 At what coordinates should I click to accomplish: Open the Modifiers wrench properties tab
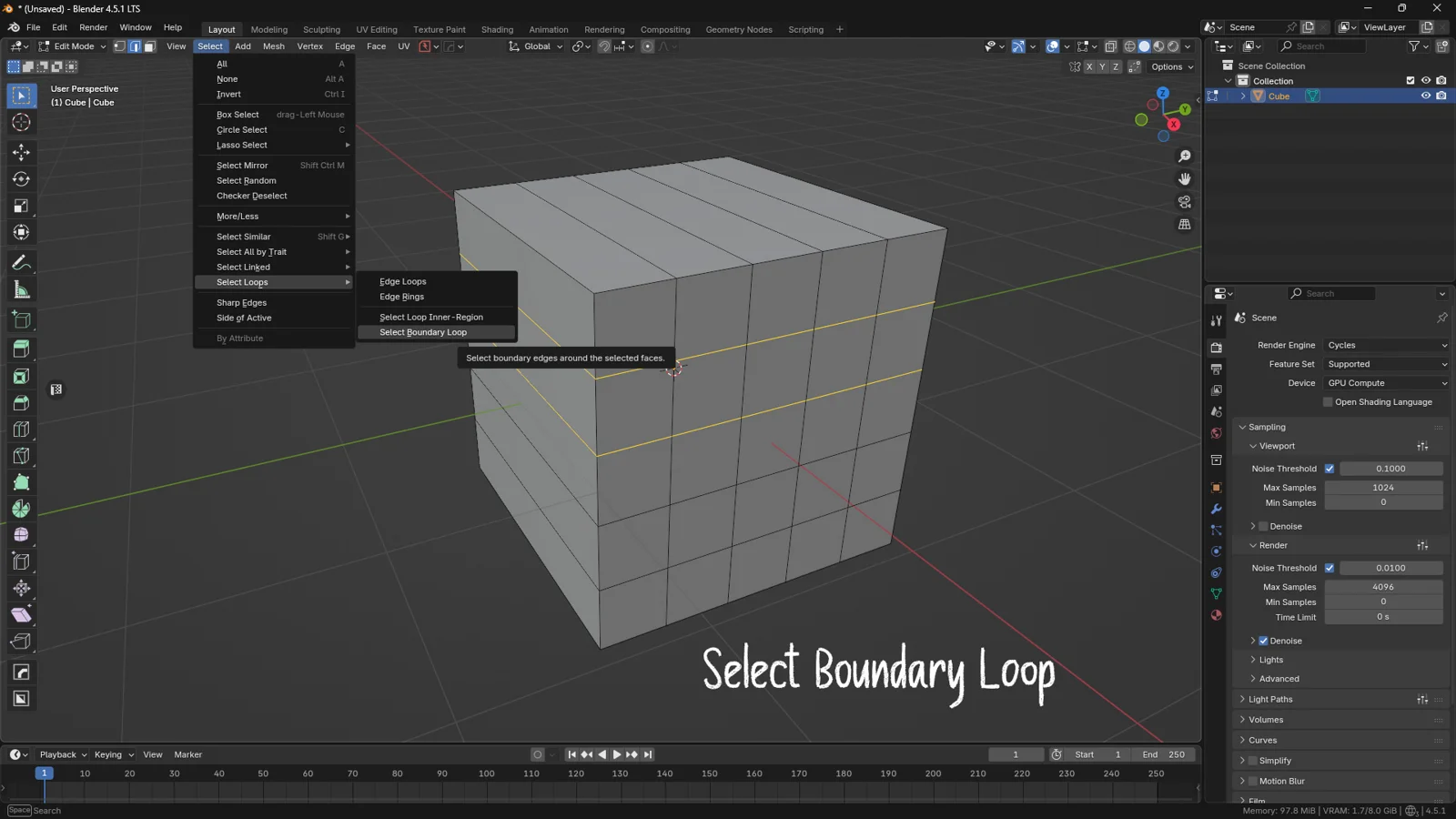[x=1216, y=509]
